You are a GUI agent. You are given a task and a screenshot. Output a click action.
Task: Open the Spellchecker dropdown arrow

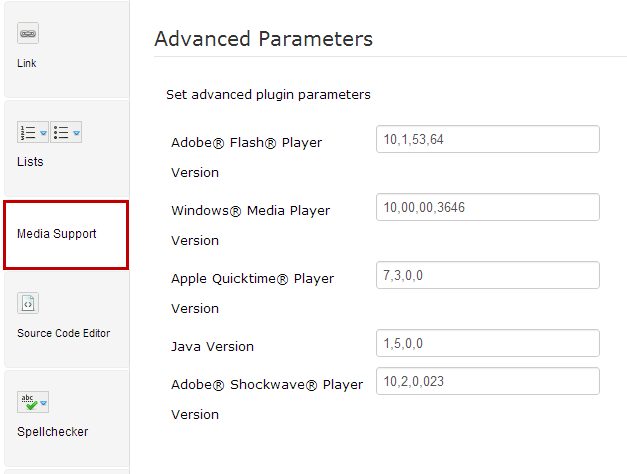[44, 402]
